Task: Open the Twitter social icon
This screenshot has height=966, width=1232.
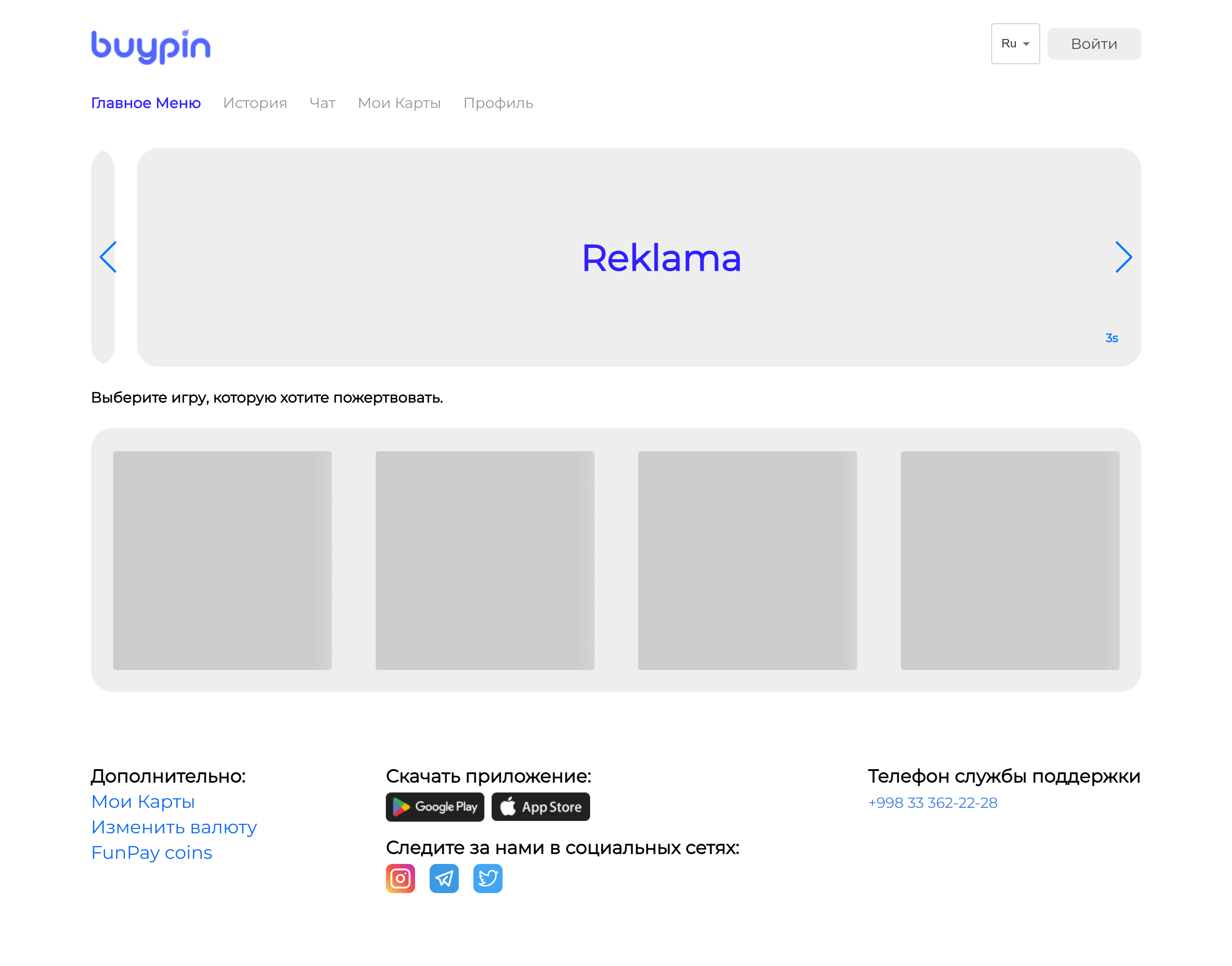Action: pyautogui.click(x=488, y=879)
